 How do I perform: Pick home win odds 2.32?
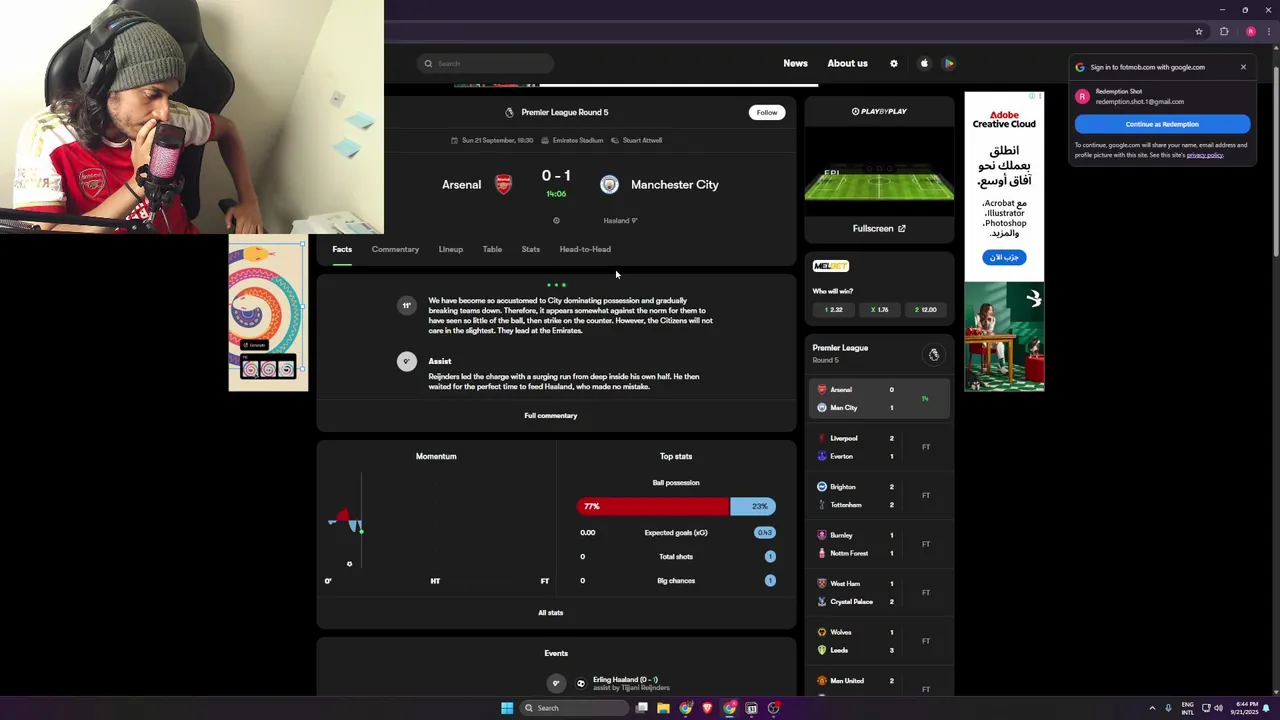pyautogui.click(x=834, y=310)
